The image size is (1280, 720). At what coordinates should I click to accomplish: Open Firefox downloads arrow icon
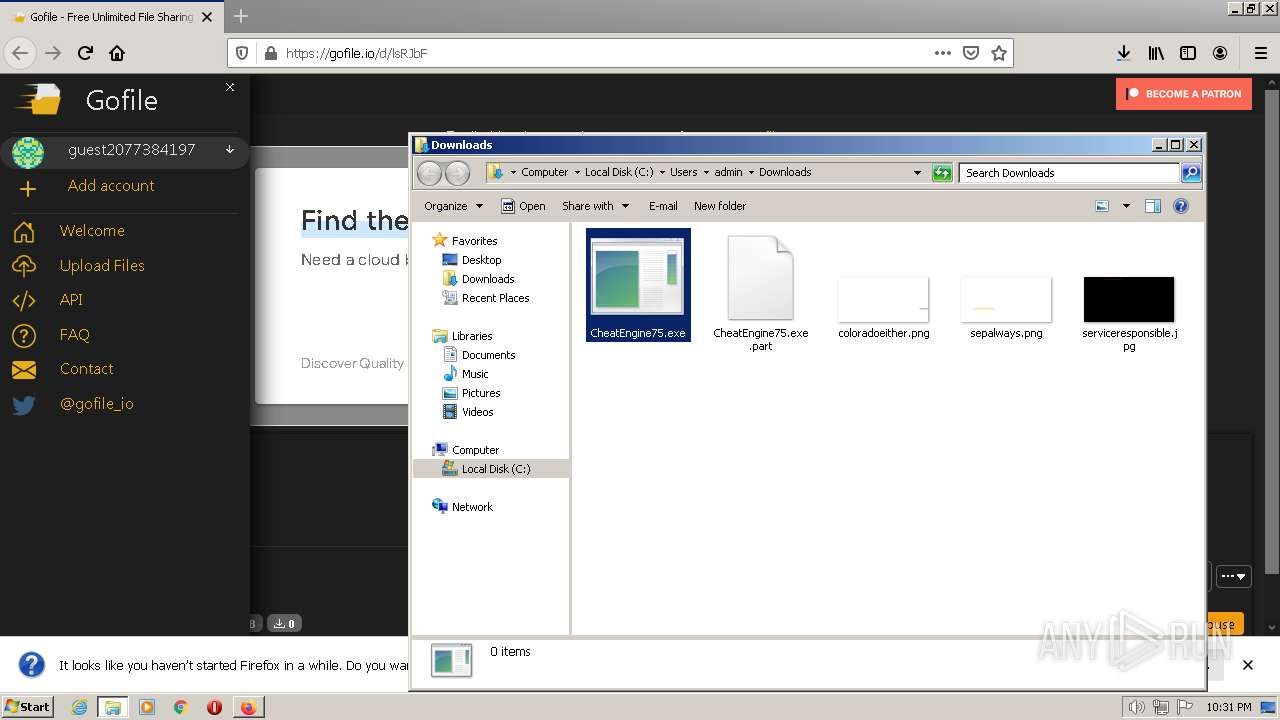tap(1124, 53)
